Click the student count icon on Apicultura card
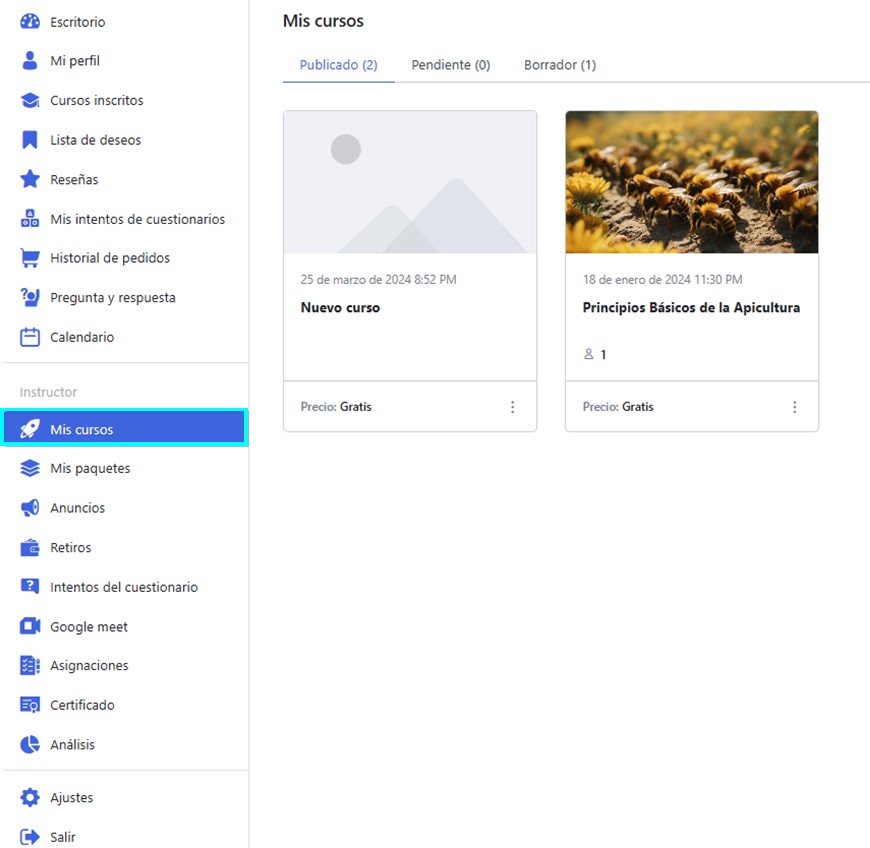 point(589,354)
